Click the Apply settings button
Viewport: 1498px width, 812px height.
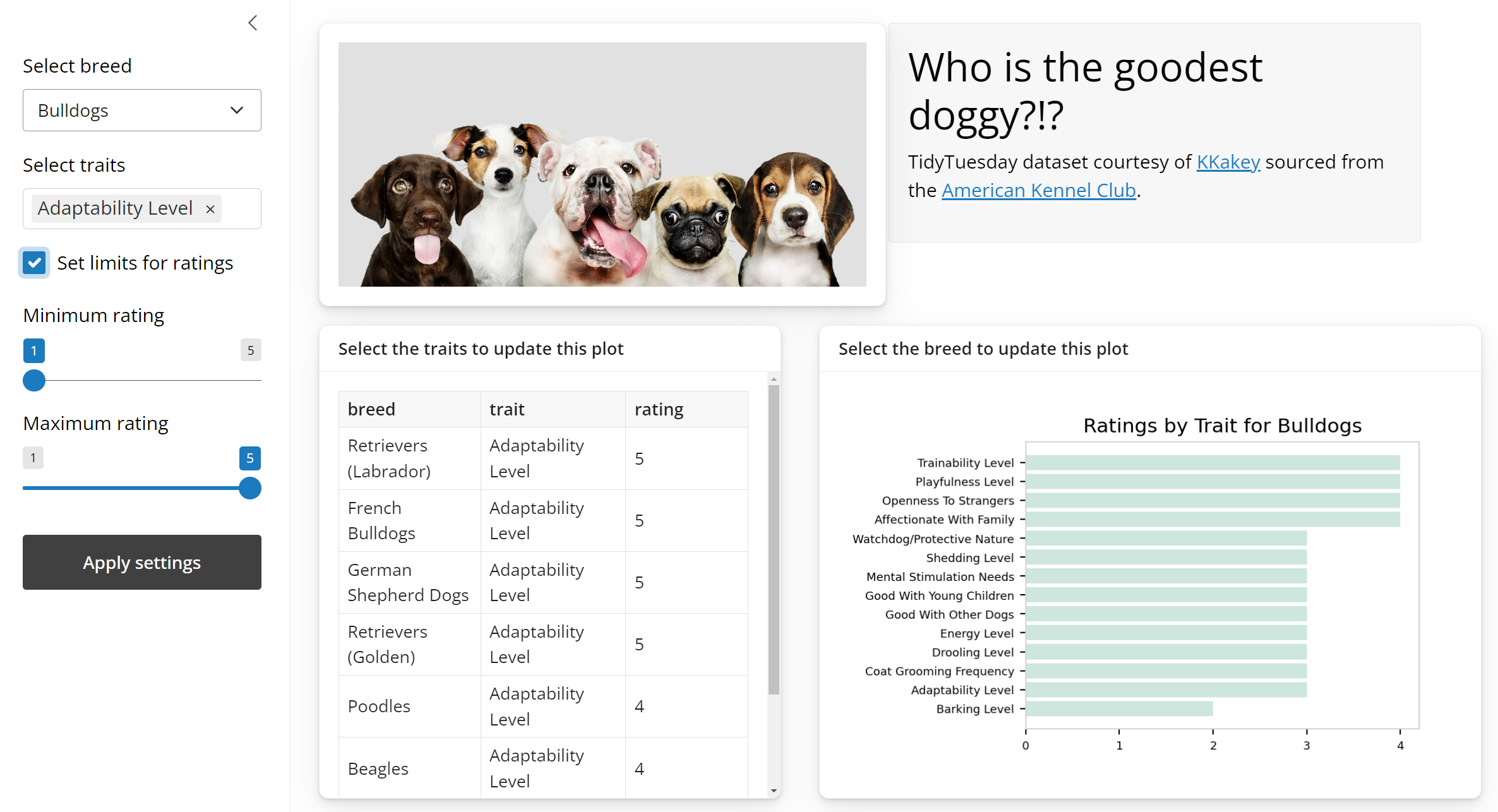click(x=141, y=562)
